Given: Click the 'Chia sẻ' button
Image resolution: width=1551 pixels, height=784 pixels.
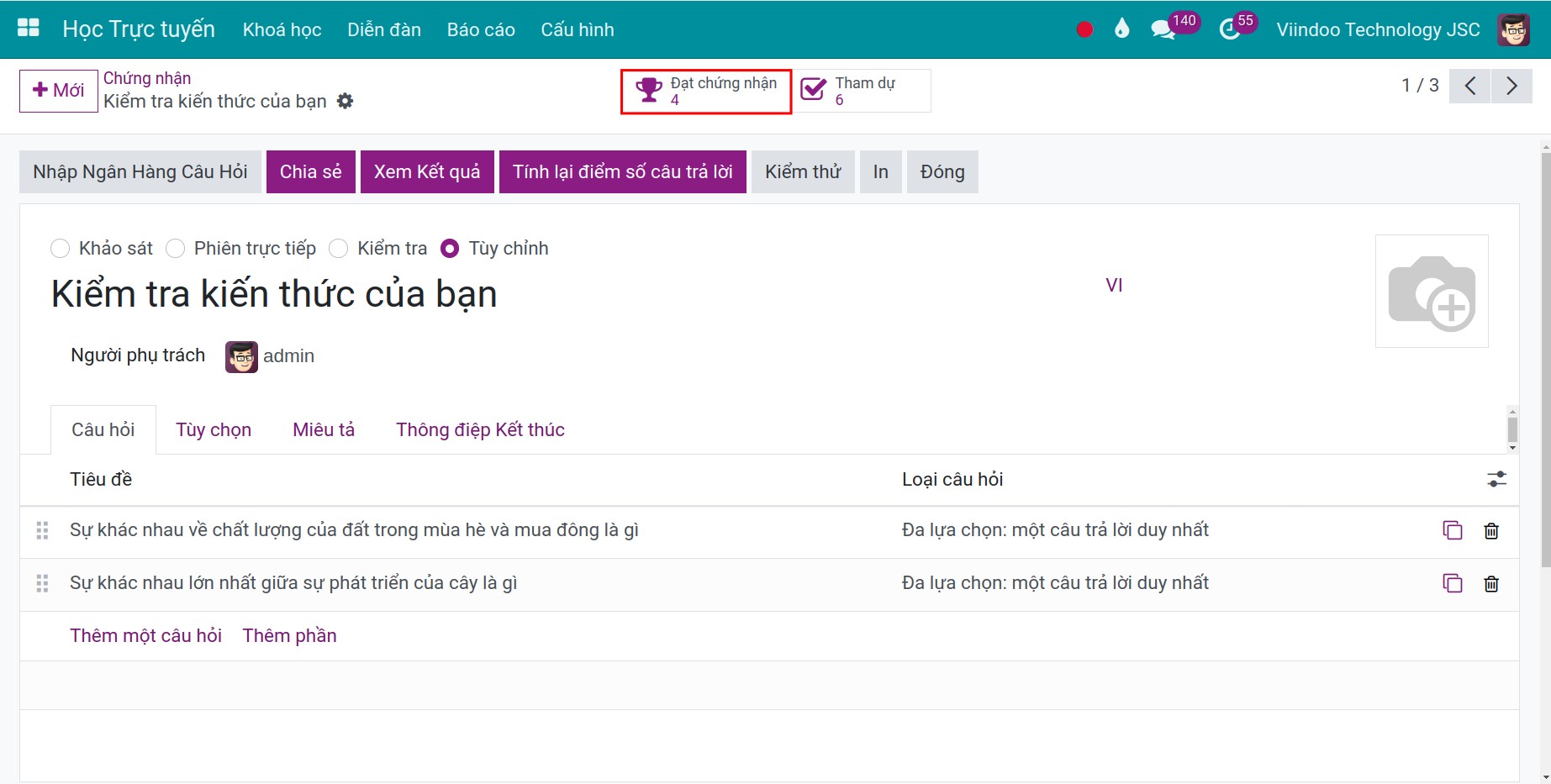Looking at the screenshot, I should point(311,171).
